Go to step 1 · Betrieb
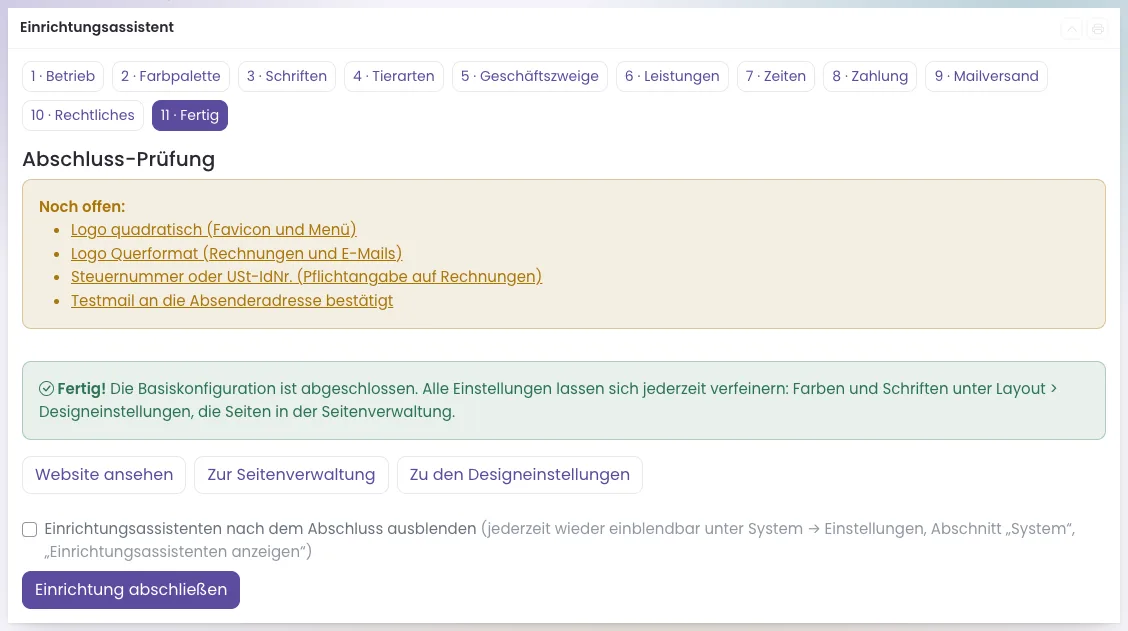This screenshot has width=1128, height=631. [63, 76]
